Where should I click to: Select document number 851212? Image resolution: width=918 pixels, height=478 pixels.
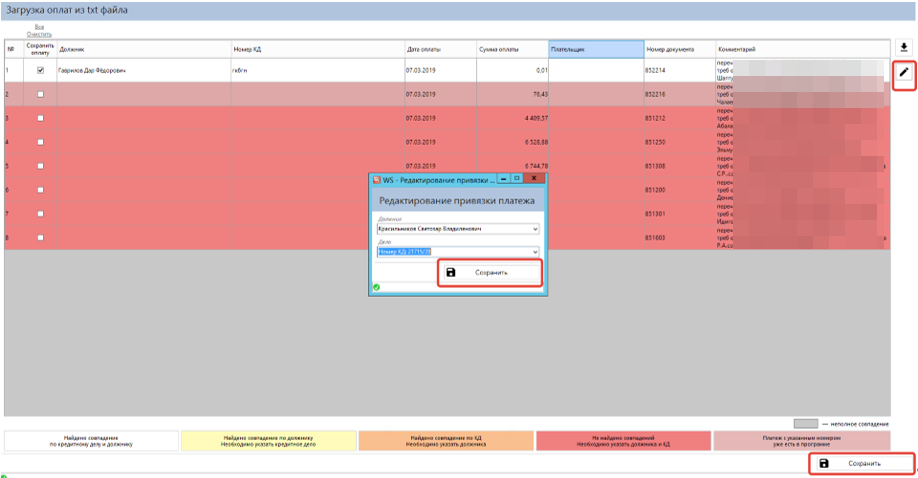tap(680, 118)
